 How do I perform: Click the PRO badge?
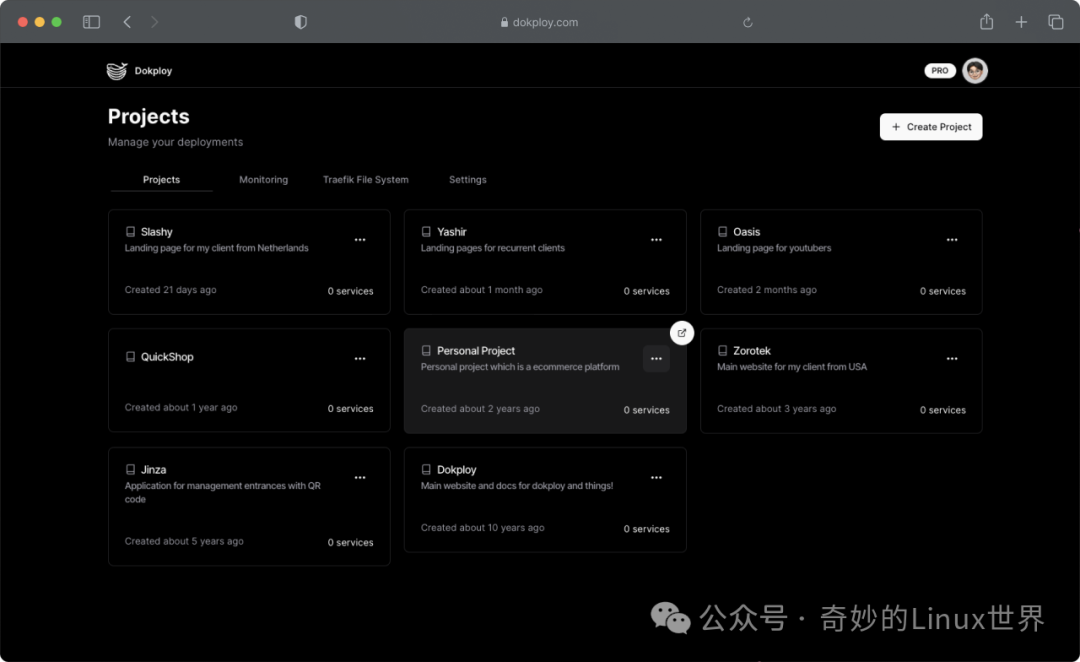939,70
